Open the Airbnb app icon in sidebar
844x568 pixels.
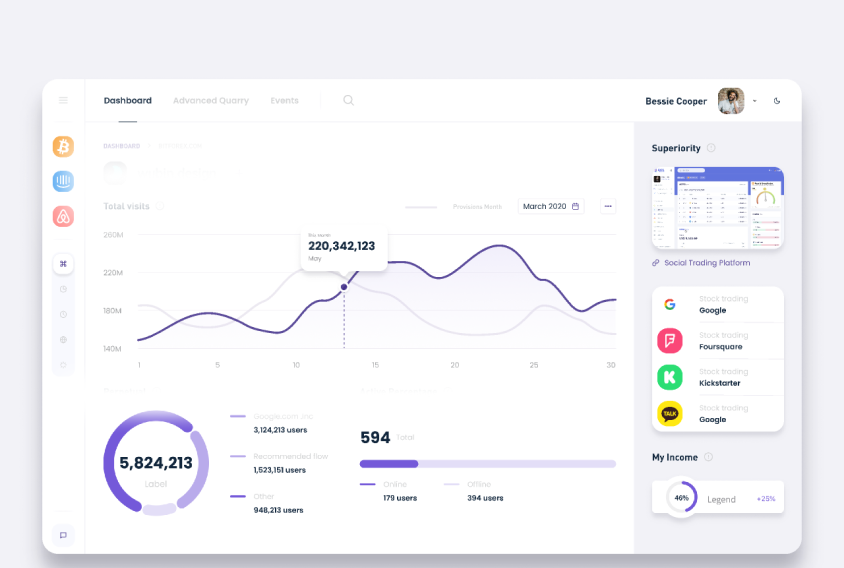click(x=63, y=216)
